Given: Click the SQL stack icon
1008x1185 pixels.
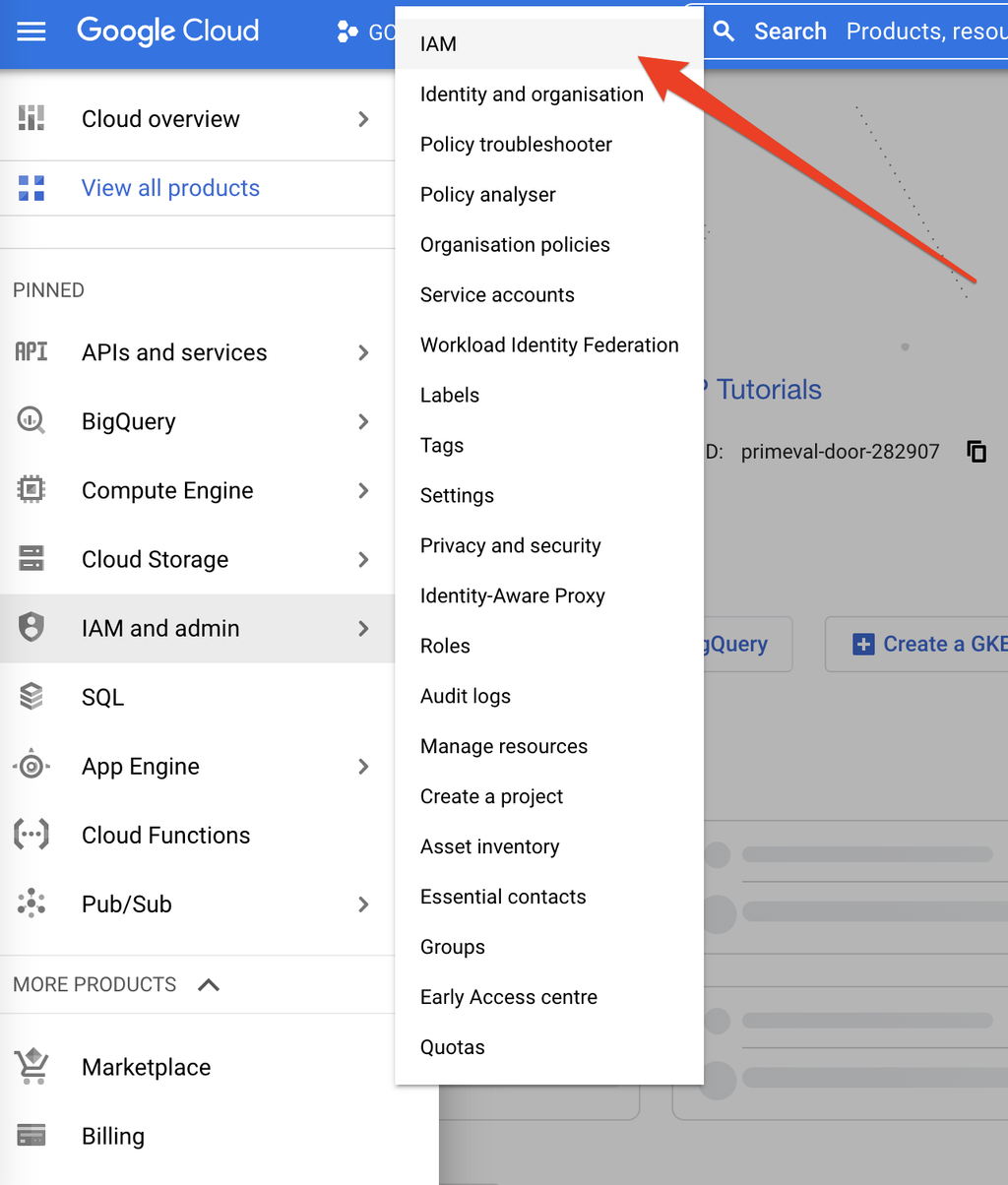Looking at the screenshot, I should point(31,697).
